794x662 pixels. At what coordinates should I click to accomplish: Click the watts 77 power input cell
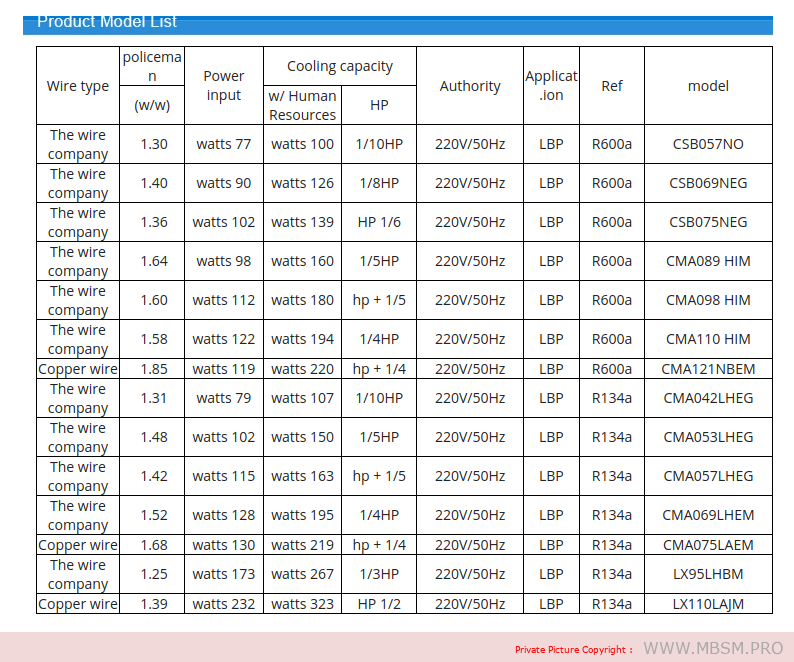(x=223, y=144)
